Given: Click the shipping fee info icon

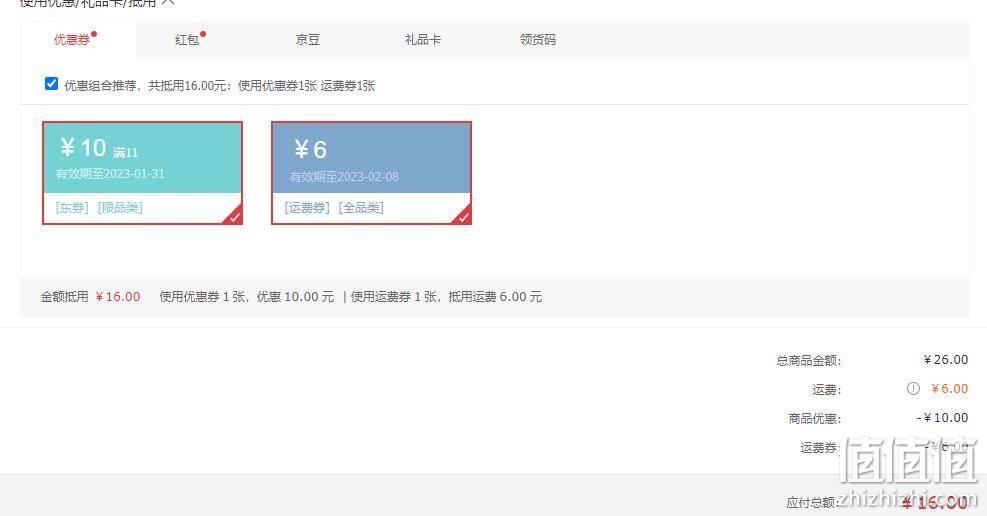Looking at the screenshot, I should click(913, 389).
